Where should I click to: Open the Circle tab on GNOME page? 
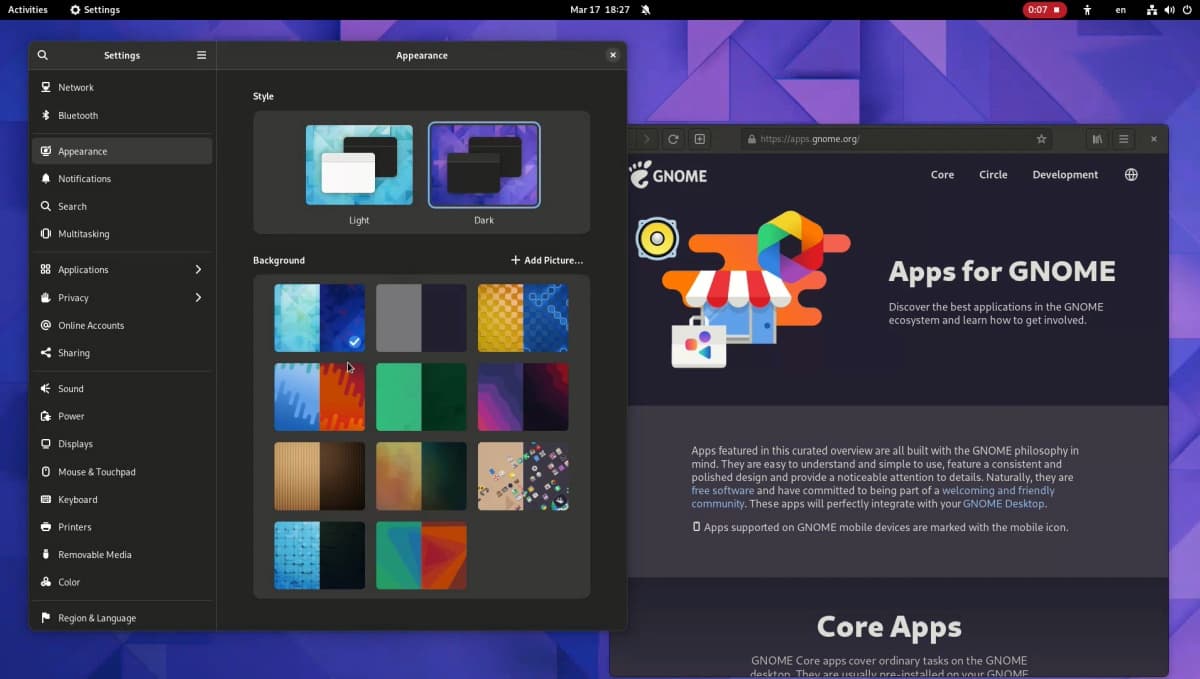click(x=993, y=174)
